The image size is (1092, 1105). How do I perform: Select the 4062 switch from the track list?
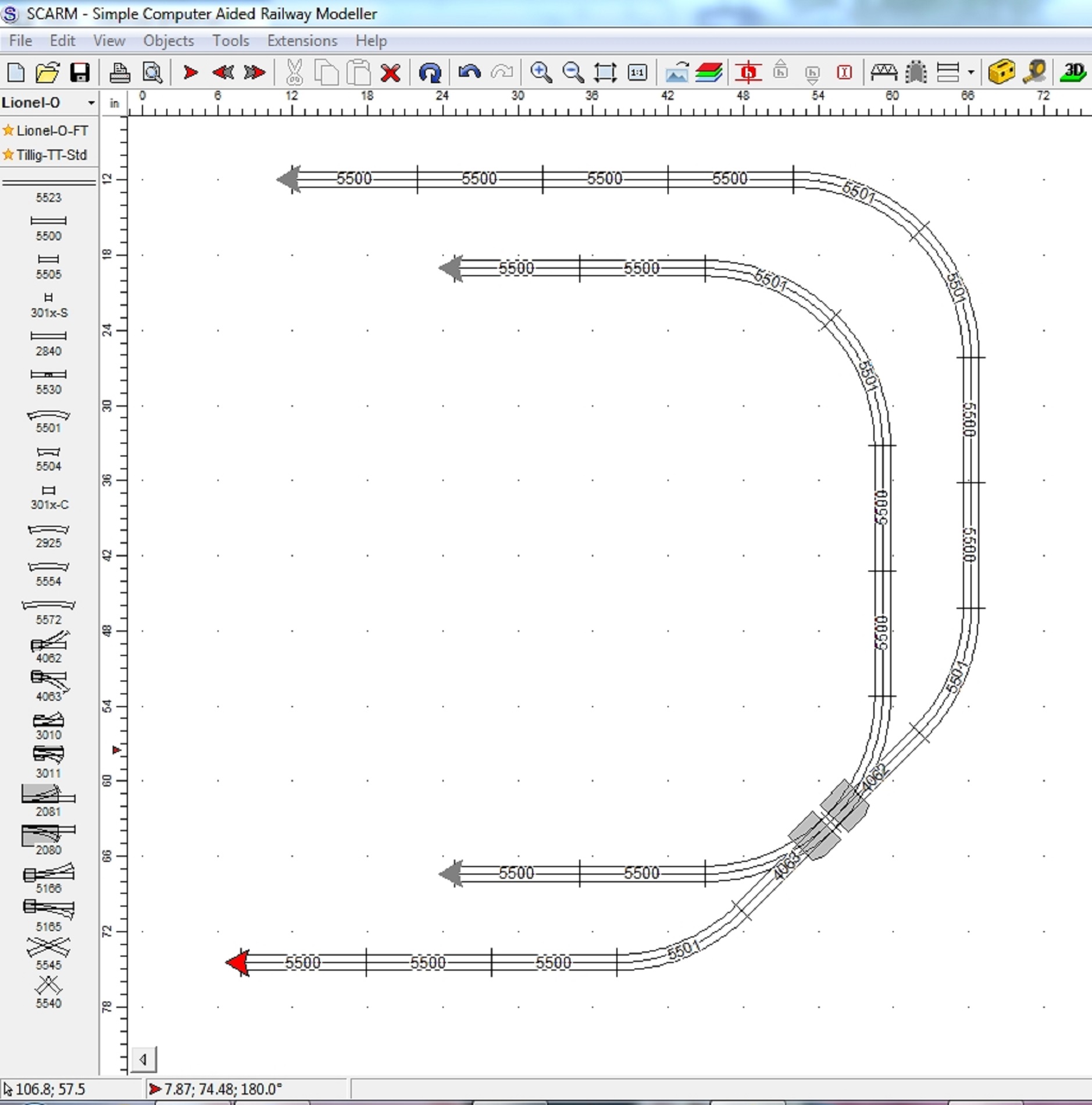(x=49, y=646)
